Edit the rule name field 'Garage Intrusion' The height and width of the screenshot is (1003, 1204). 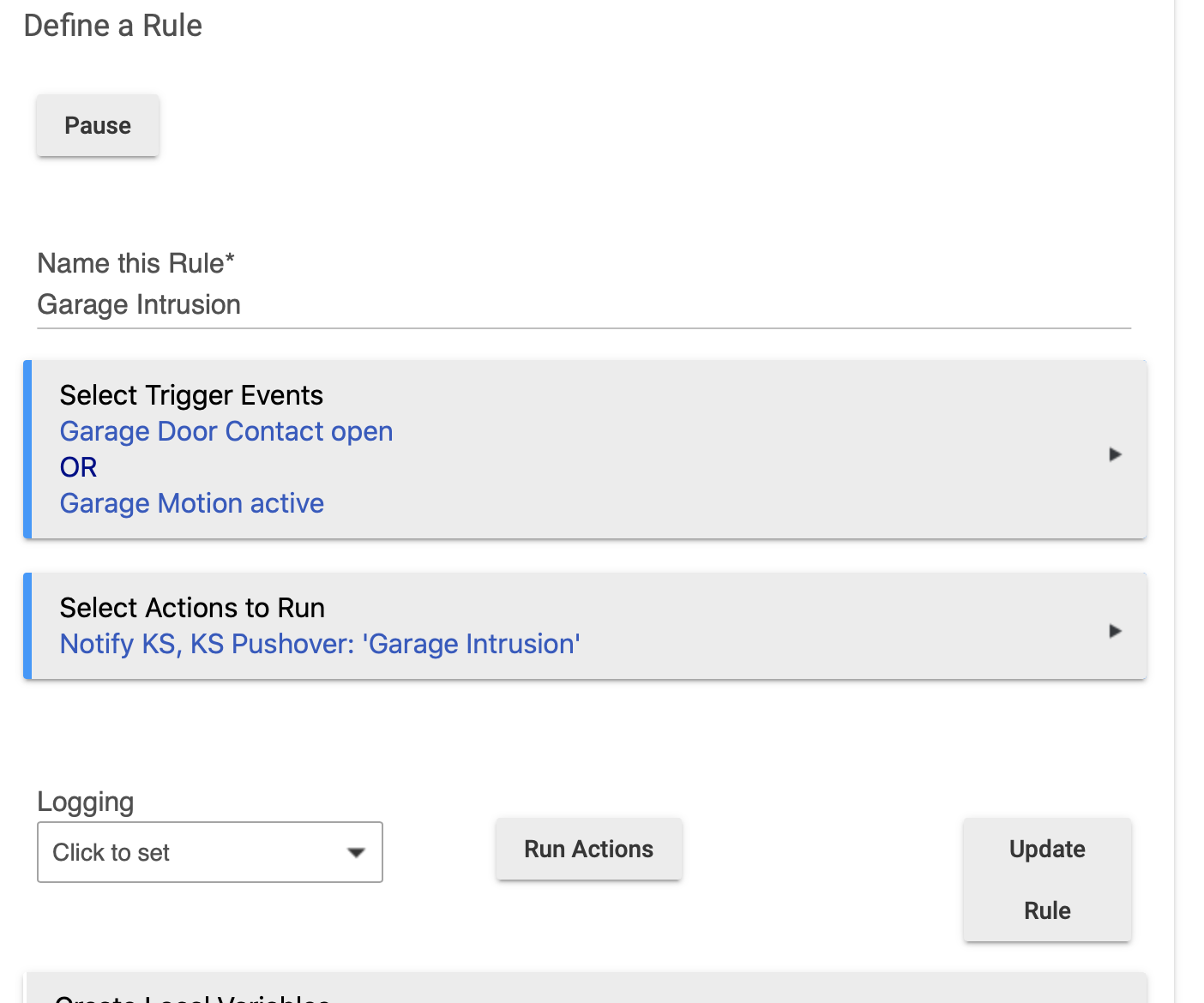[584, 305]
